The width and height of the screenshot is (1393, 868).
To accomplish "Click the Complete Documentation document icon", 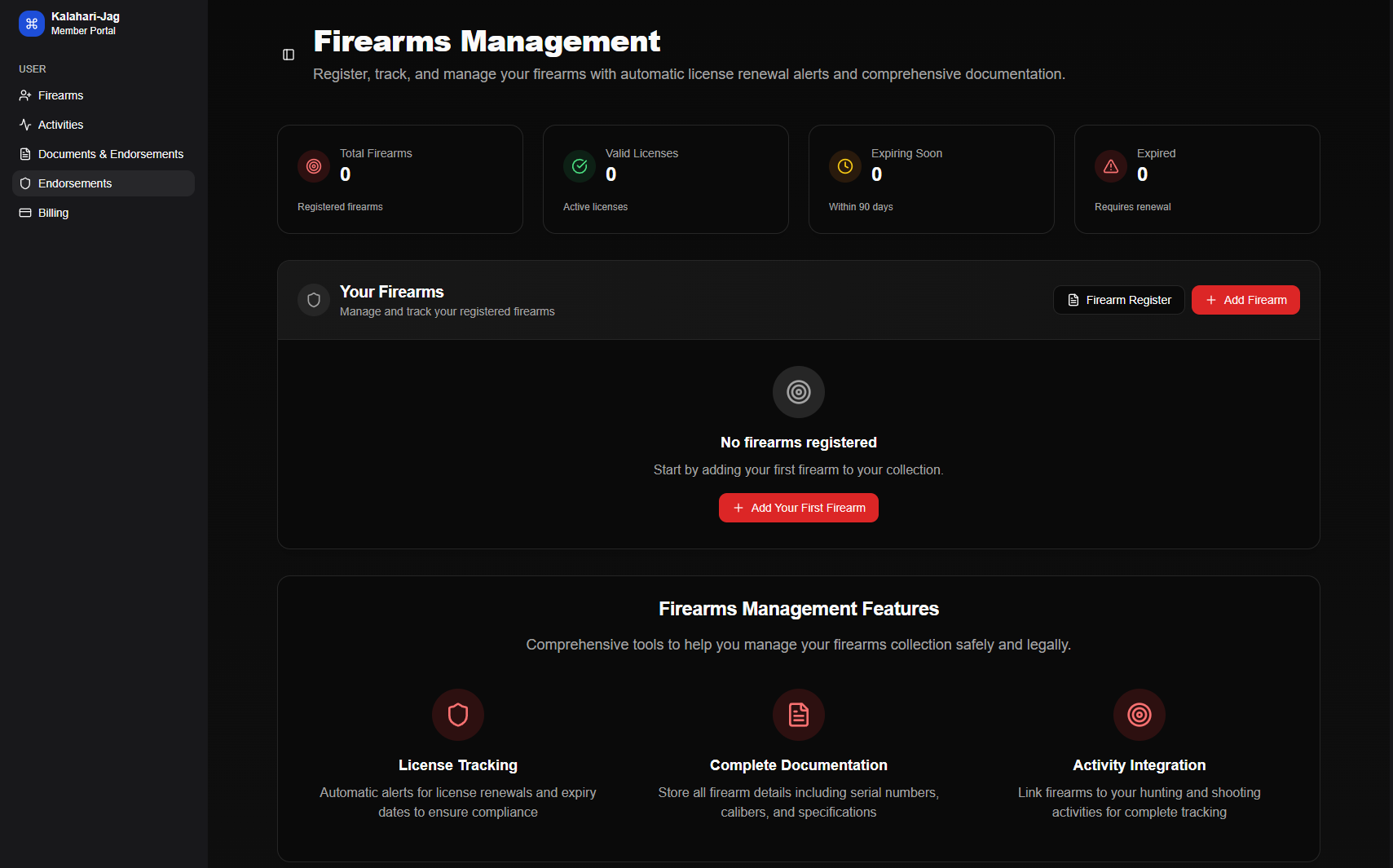I will [799, 715].
